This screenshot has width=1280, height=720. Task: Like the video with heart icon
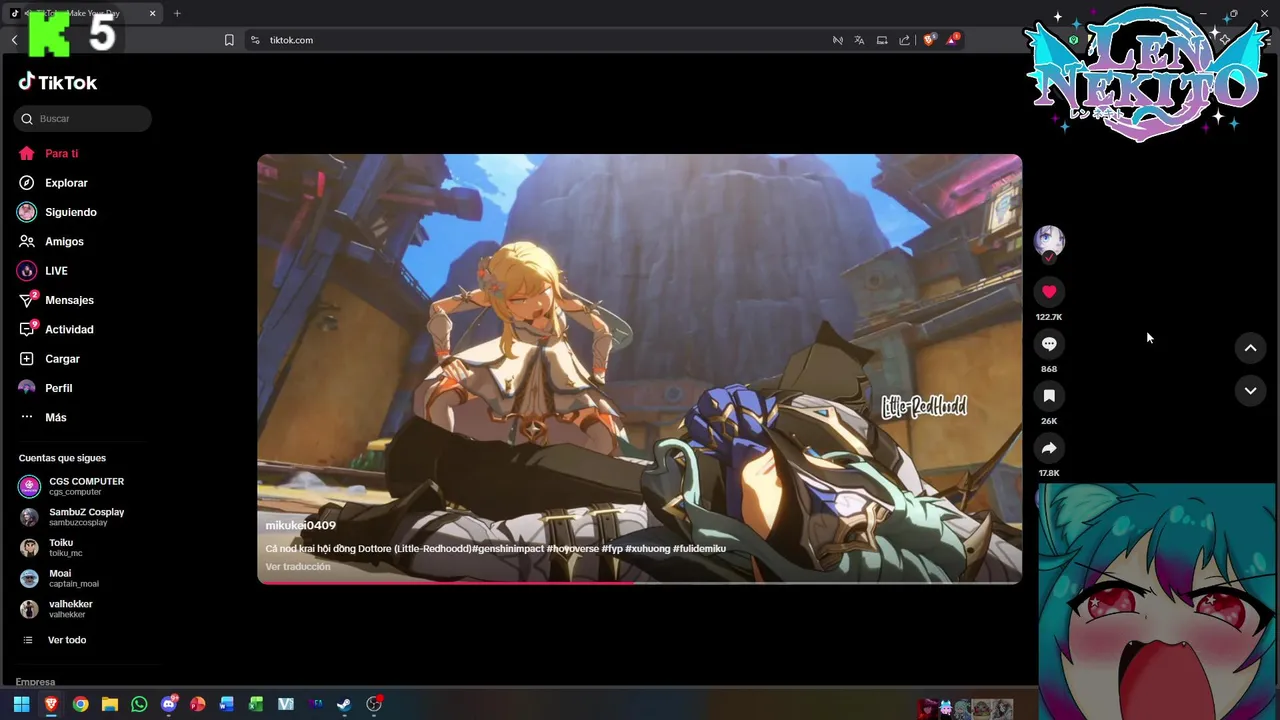(x=1049, y=292)
